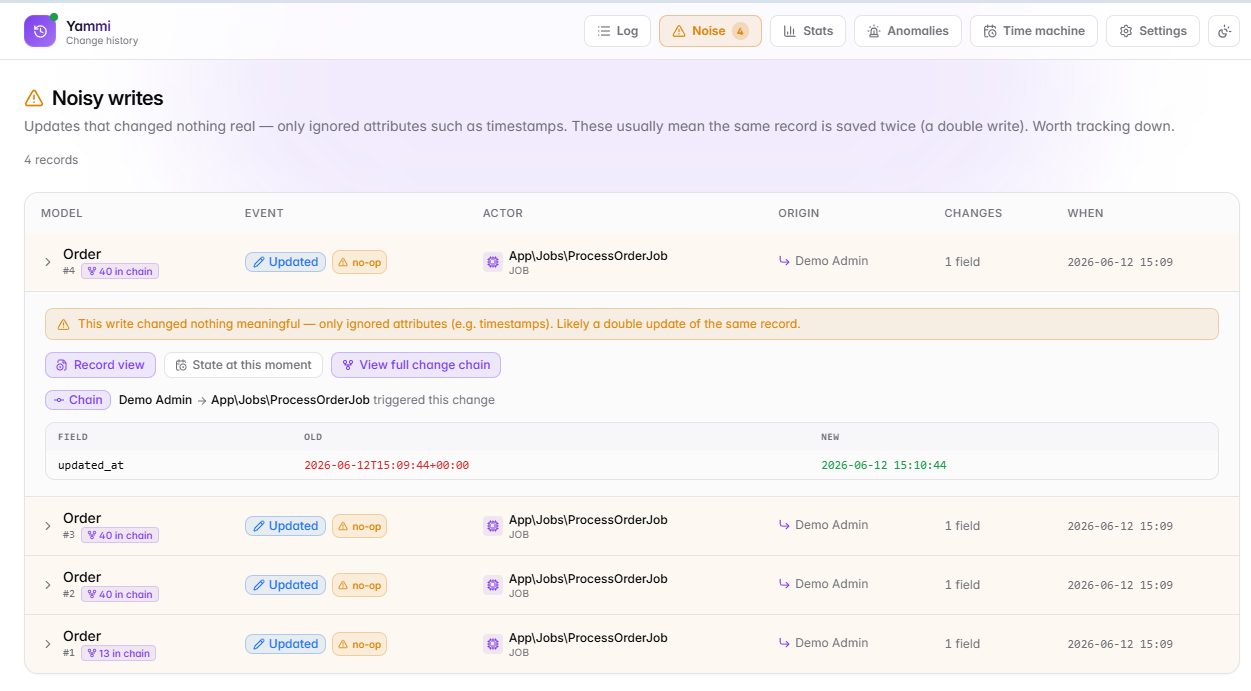Viewport: 1251px width, 691px height.
Task: Open the Settings tab
Action: tap(1153, 31)
